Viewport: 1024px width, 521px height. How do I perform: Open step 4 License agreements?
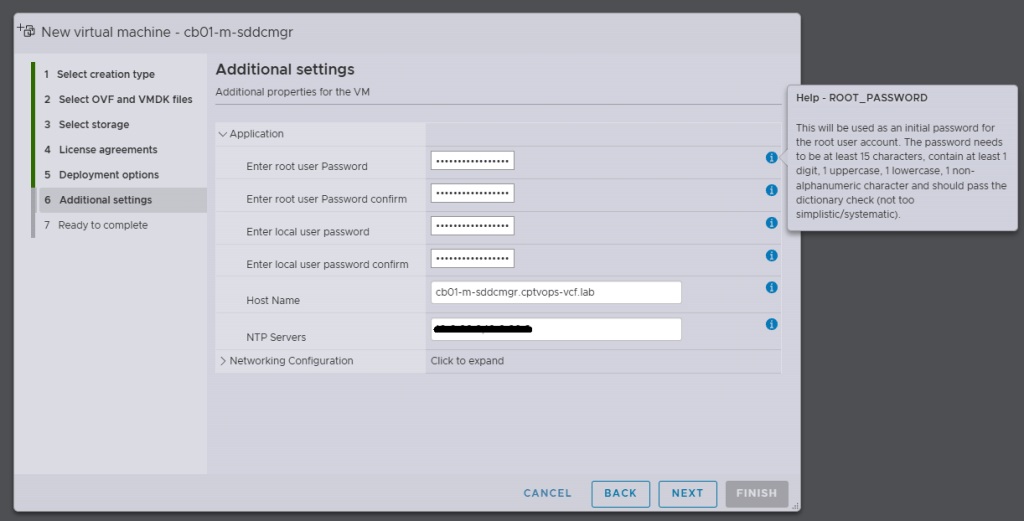point(107,150)
